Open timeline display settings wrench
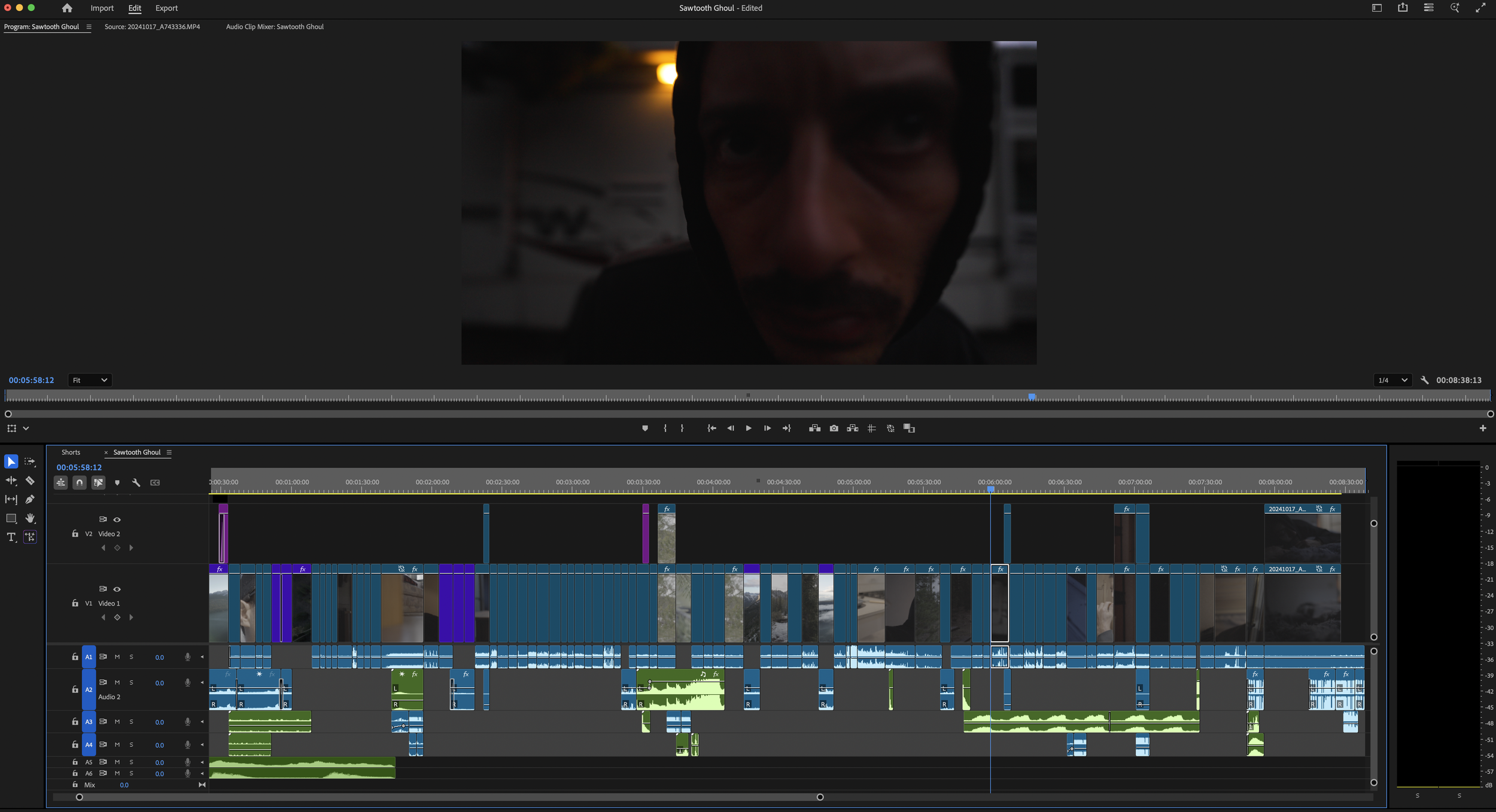 (x=136, y=482)
